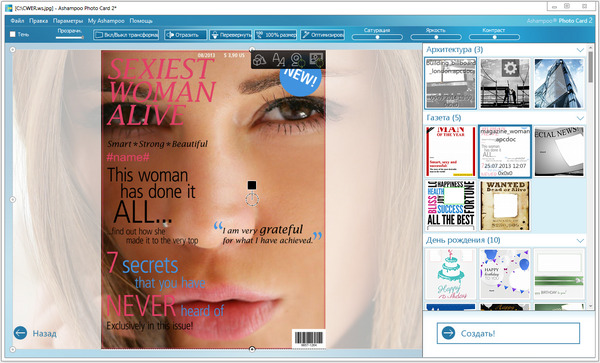Viewport: 600px width, 363px height.
Task: Open the Параметры menu
Action: 68,21
